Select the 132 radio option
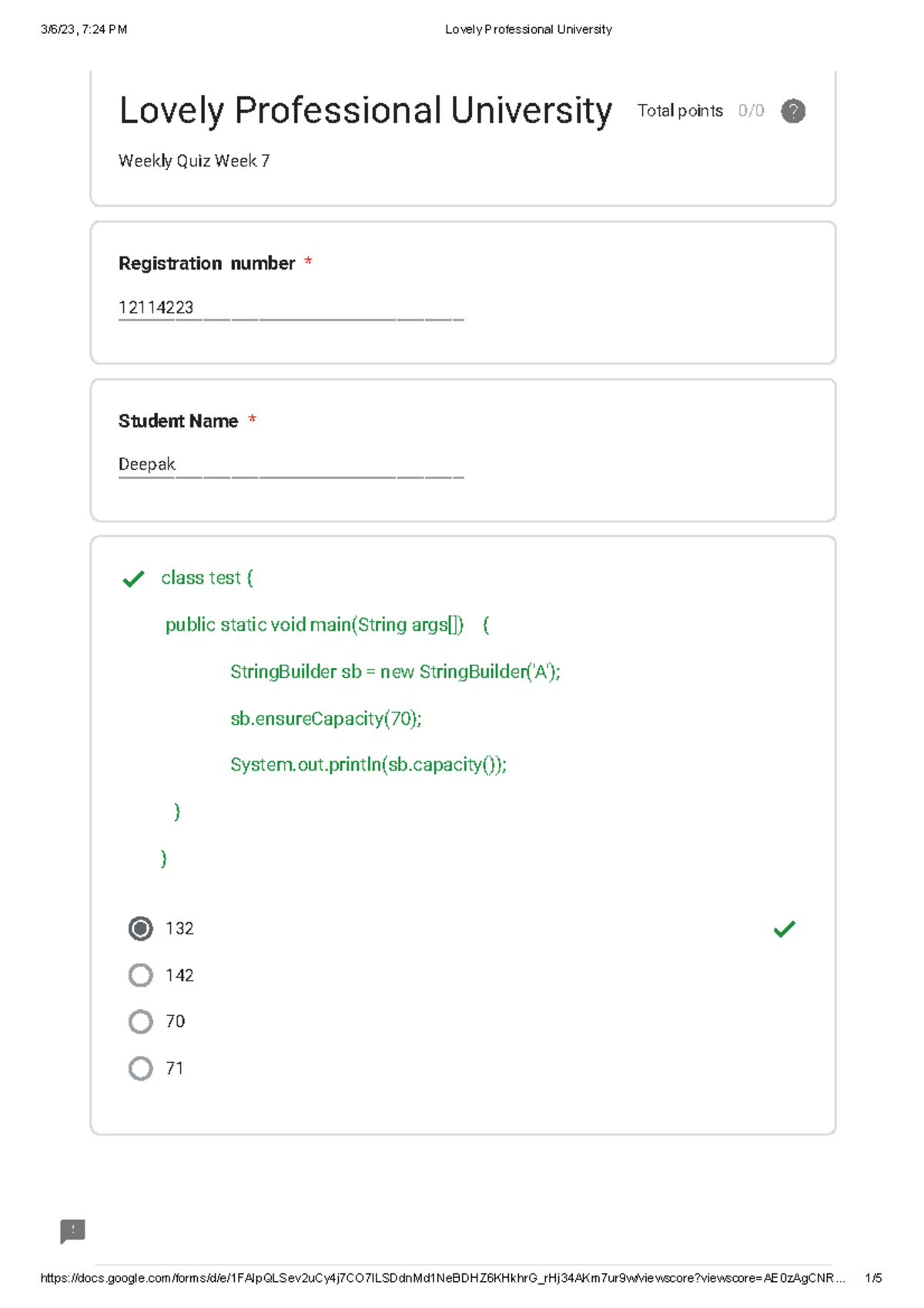The image size is (924, 1308). pos(140,929)
